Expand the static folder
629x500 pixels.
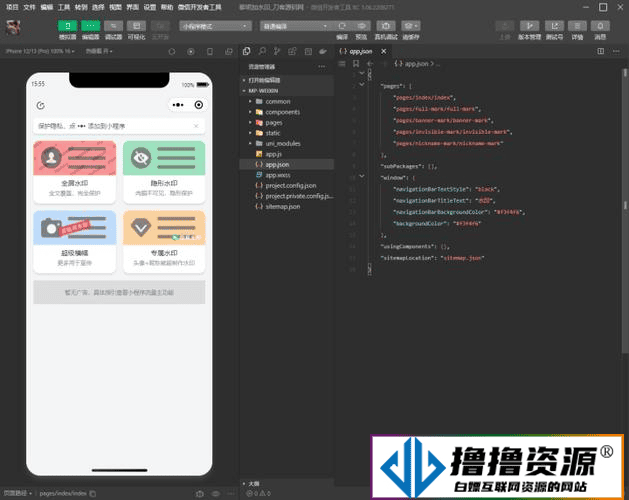coord(287,133)
